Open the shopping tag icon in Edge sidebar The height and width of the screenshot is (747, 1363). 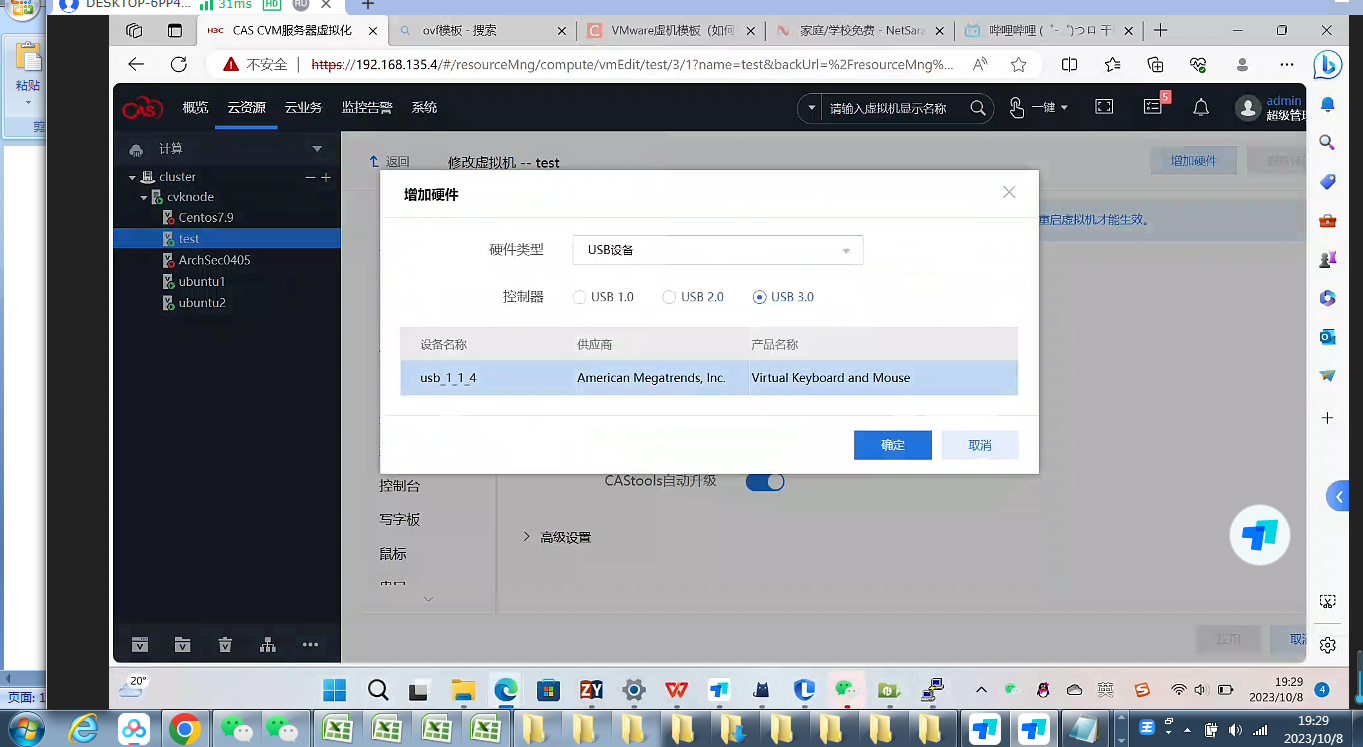(1327, 181)
